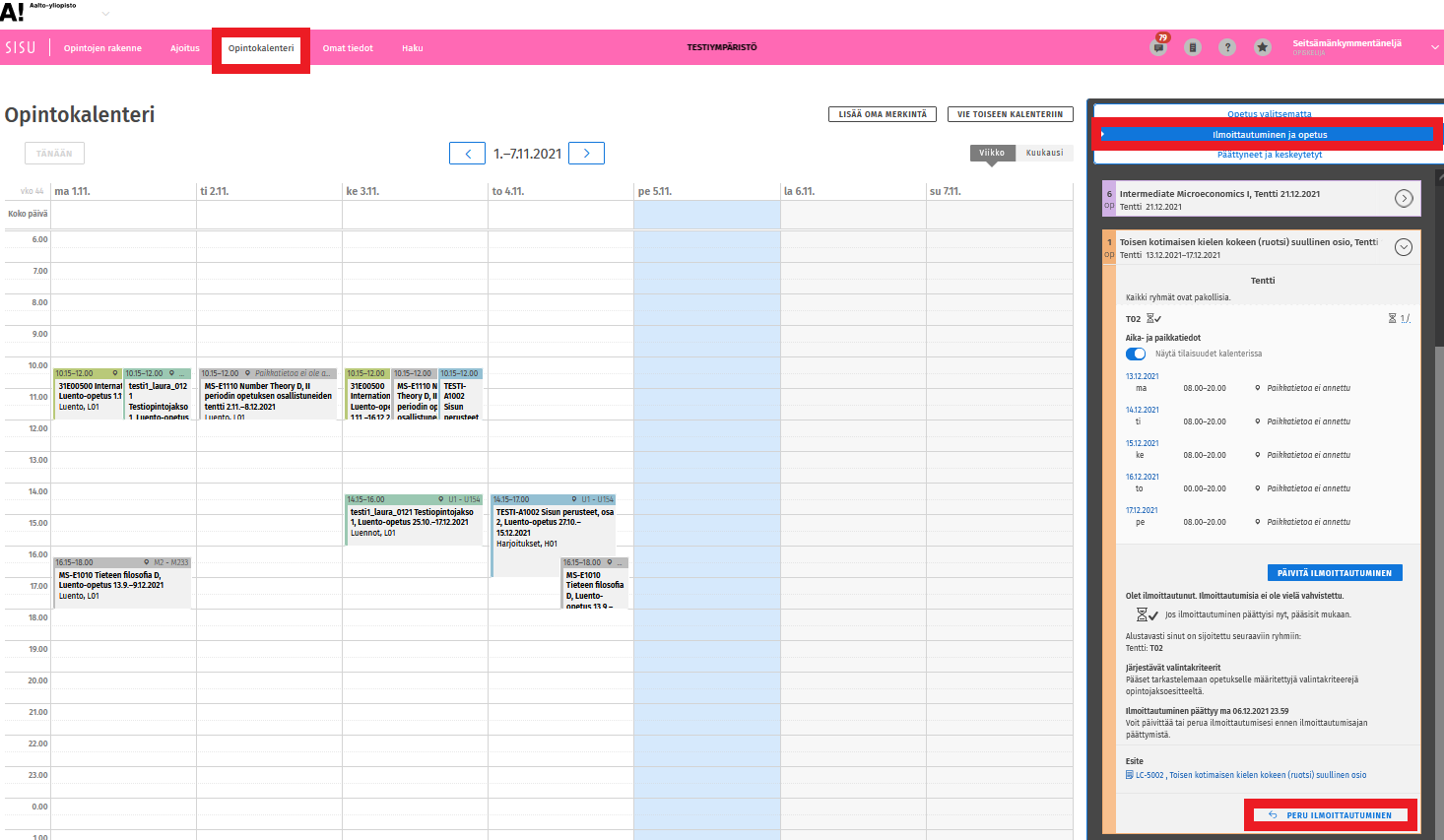Go to next week with right arrow
The image size is (1444, 840).
point(587,154)
